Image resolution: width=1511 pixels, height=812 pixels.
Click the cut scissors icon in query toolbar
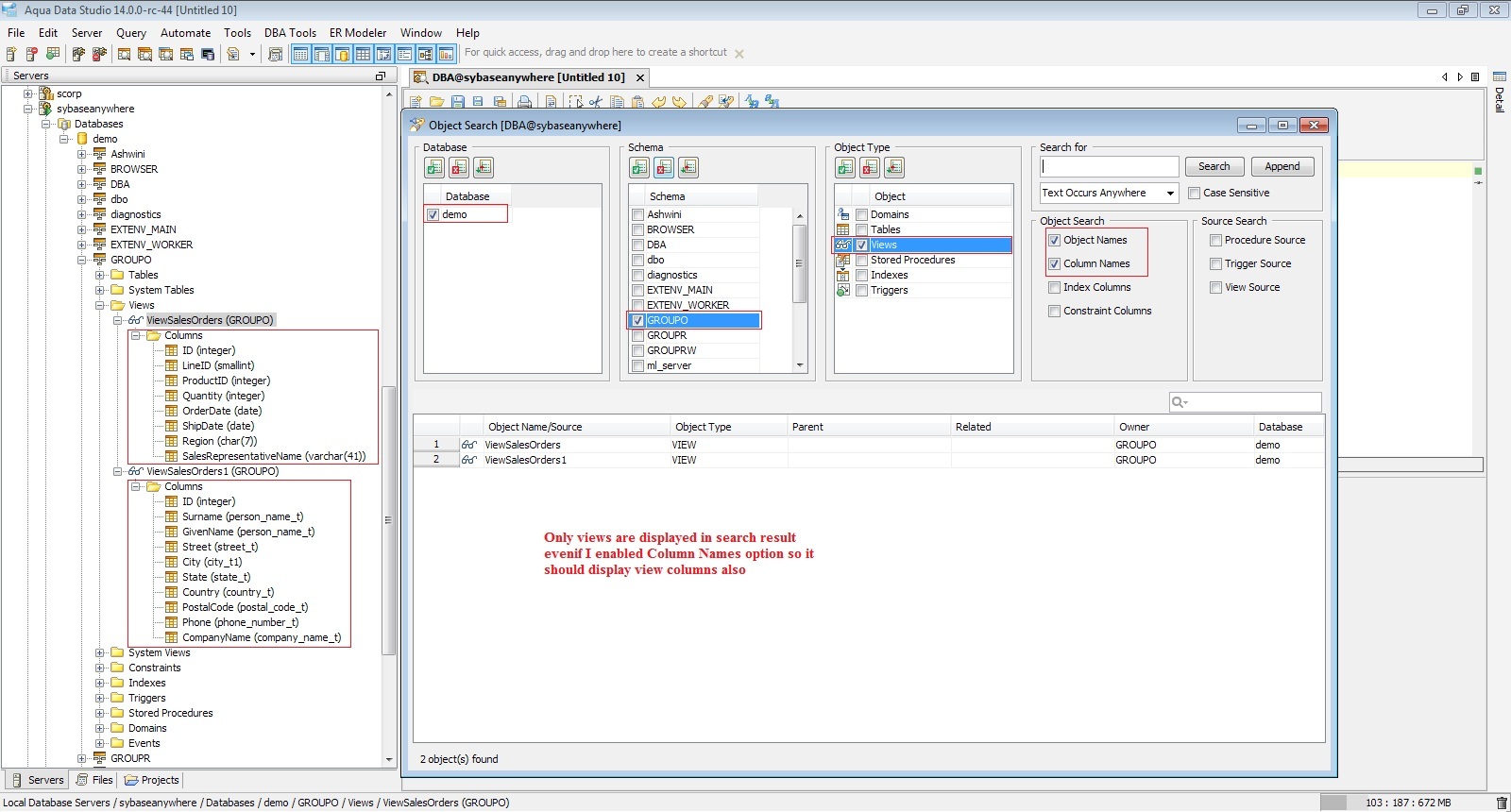tap(596, 102)
